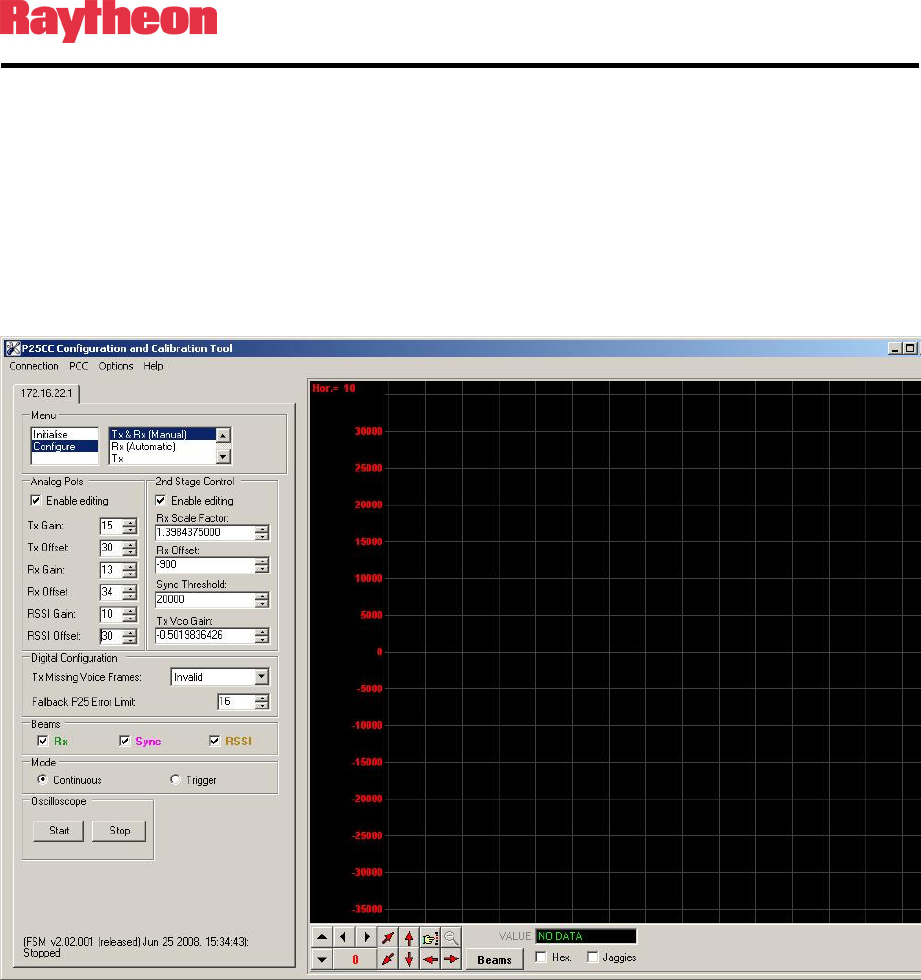Increase Rx Scale Factor with up spinner
Image resolution: width=921 pixels, height=980 pixels.
(x=262, y=529)
